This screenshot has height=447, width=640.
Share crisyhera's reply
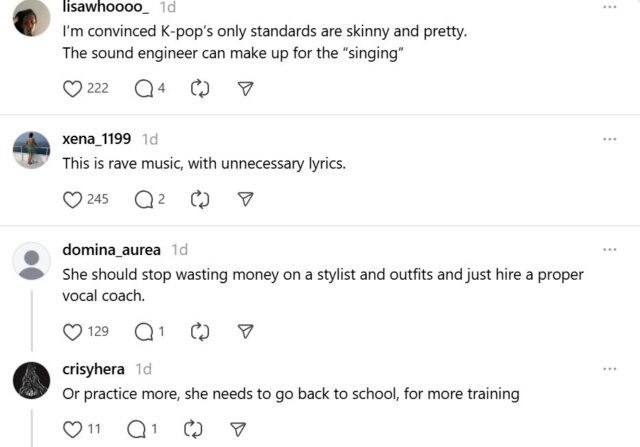238,429
